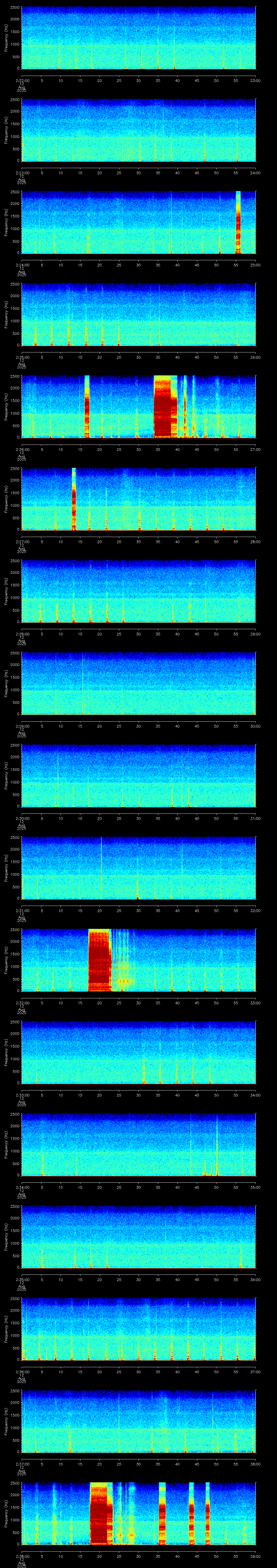This screenshot has width=277, height=1568.
Task: Click the 2:25:00 time axis label
Action: tap(22, 357)
